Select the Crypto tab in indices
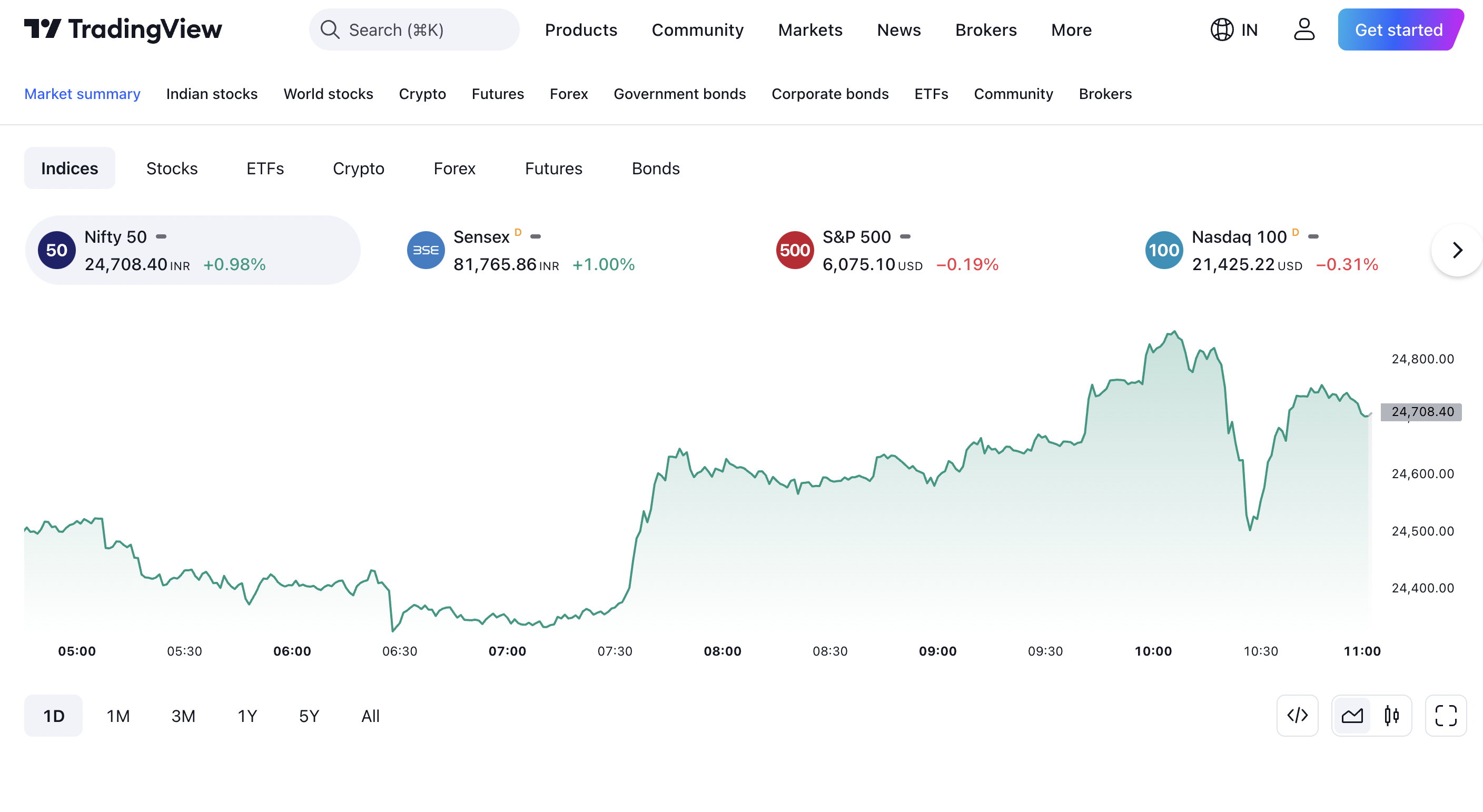Image resolution: width=1483 pixels, height=812 pixels. point(359,167)
